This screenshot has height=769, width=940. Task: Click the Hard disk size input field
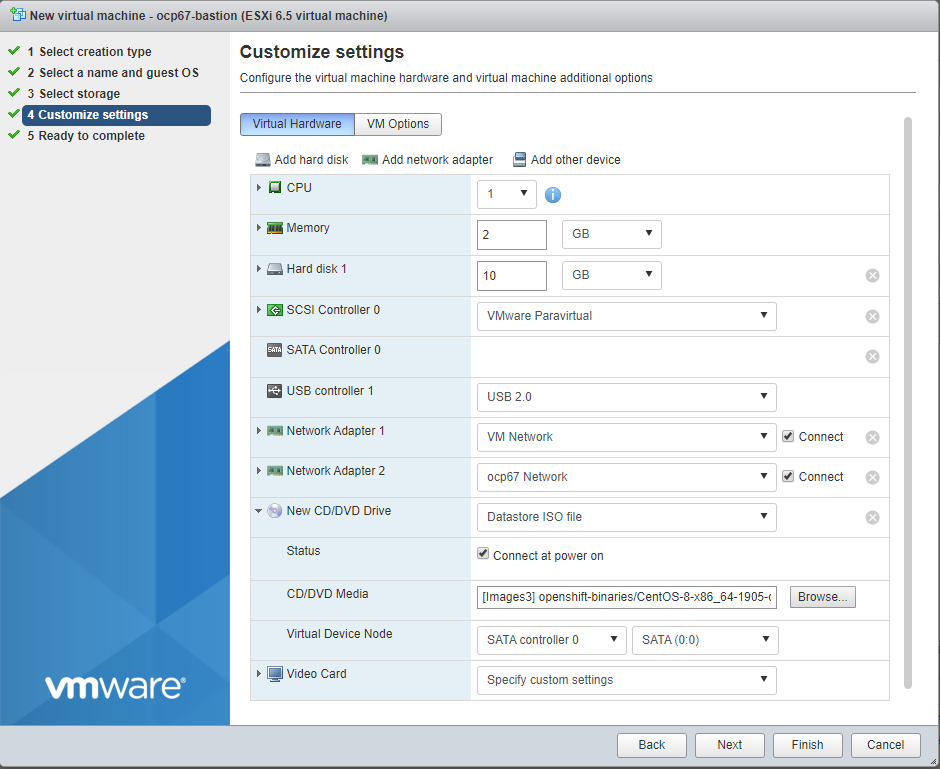[512, 276]
